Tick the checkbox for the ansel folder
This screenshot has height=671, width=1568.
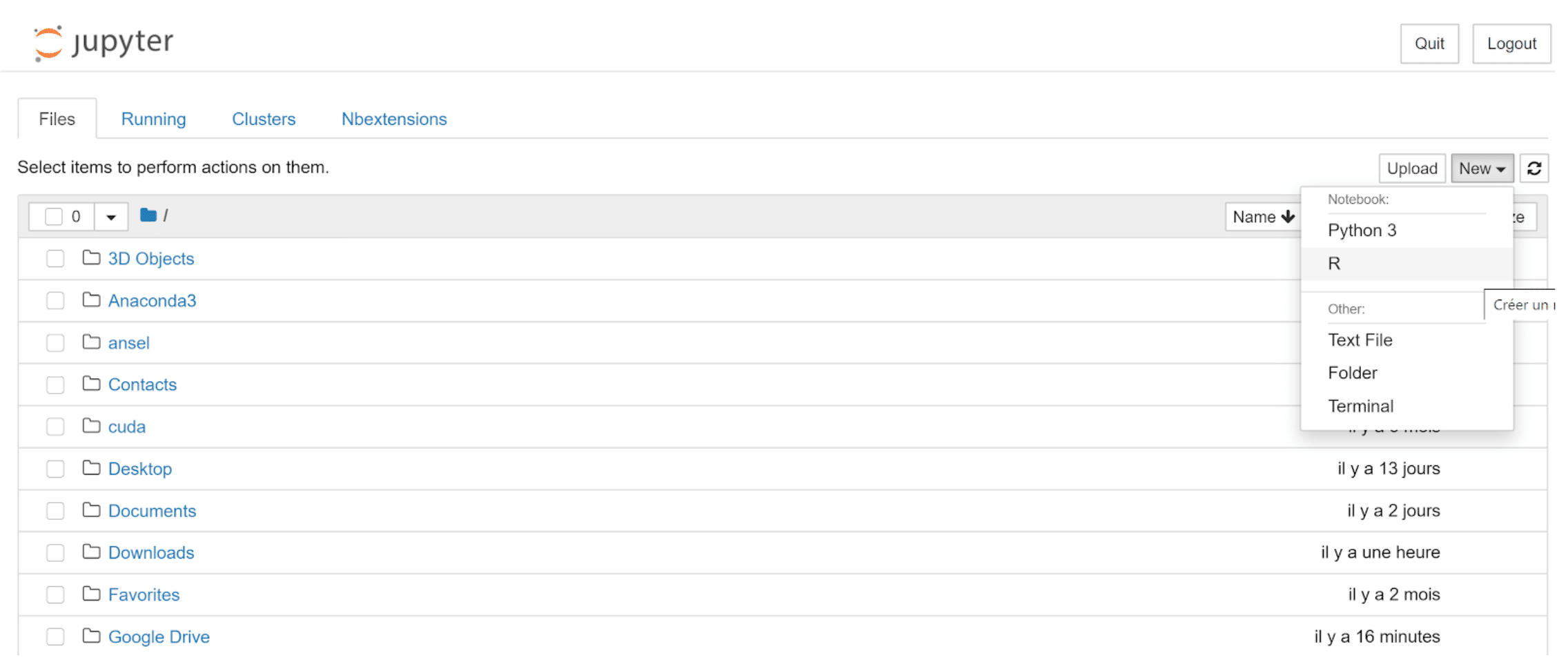coord(55,343)
